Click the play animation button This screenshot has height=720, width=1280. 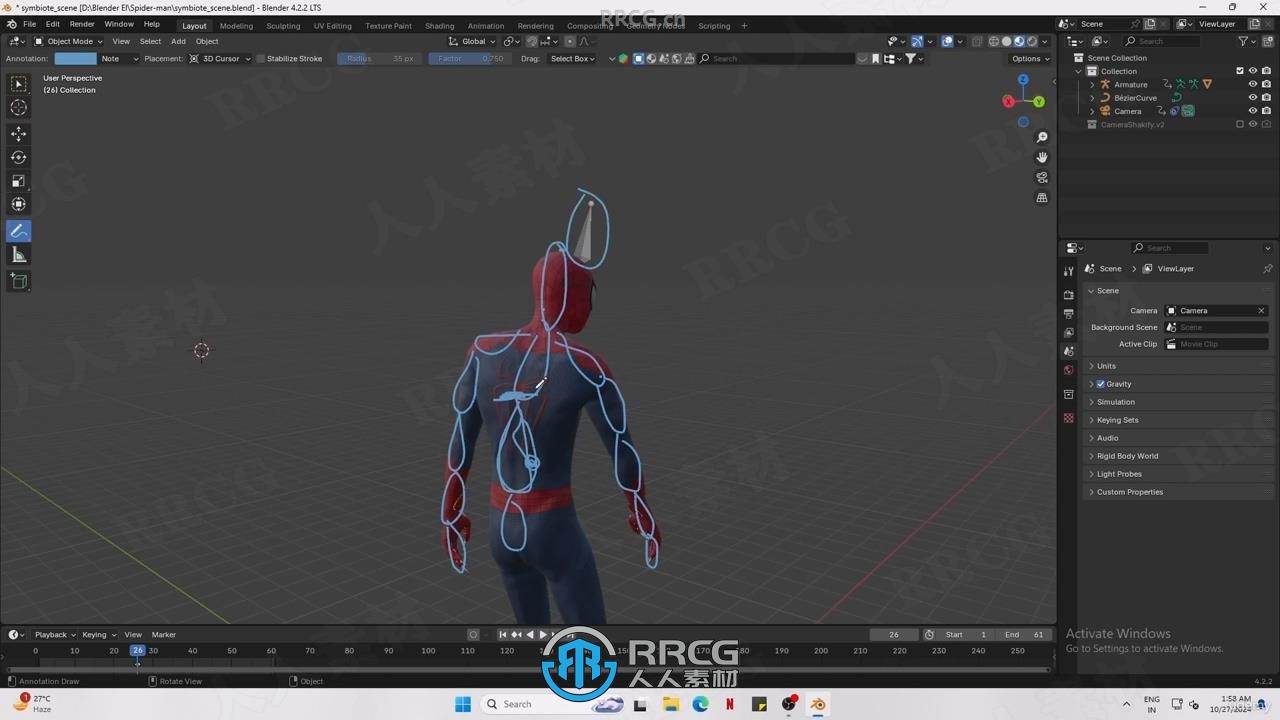[543, 635]
